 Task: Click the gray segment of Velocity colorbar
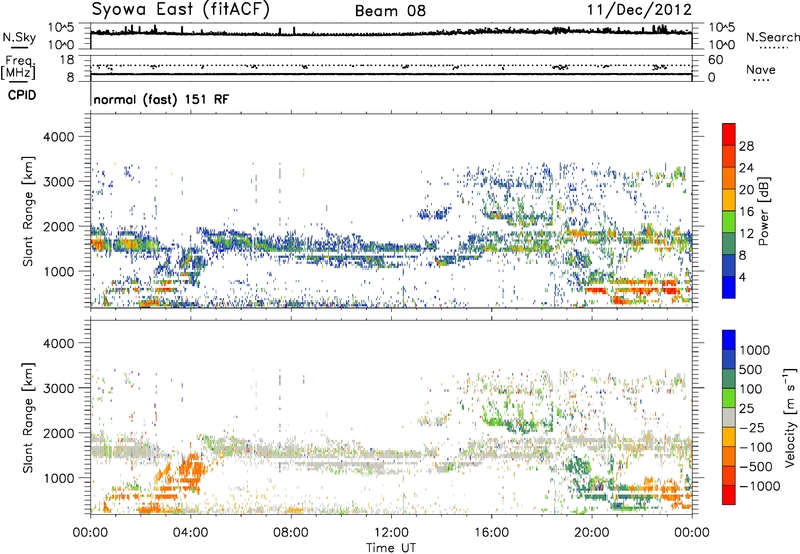(729, 417)
